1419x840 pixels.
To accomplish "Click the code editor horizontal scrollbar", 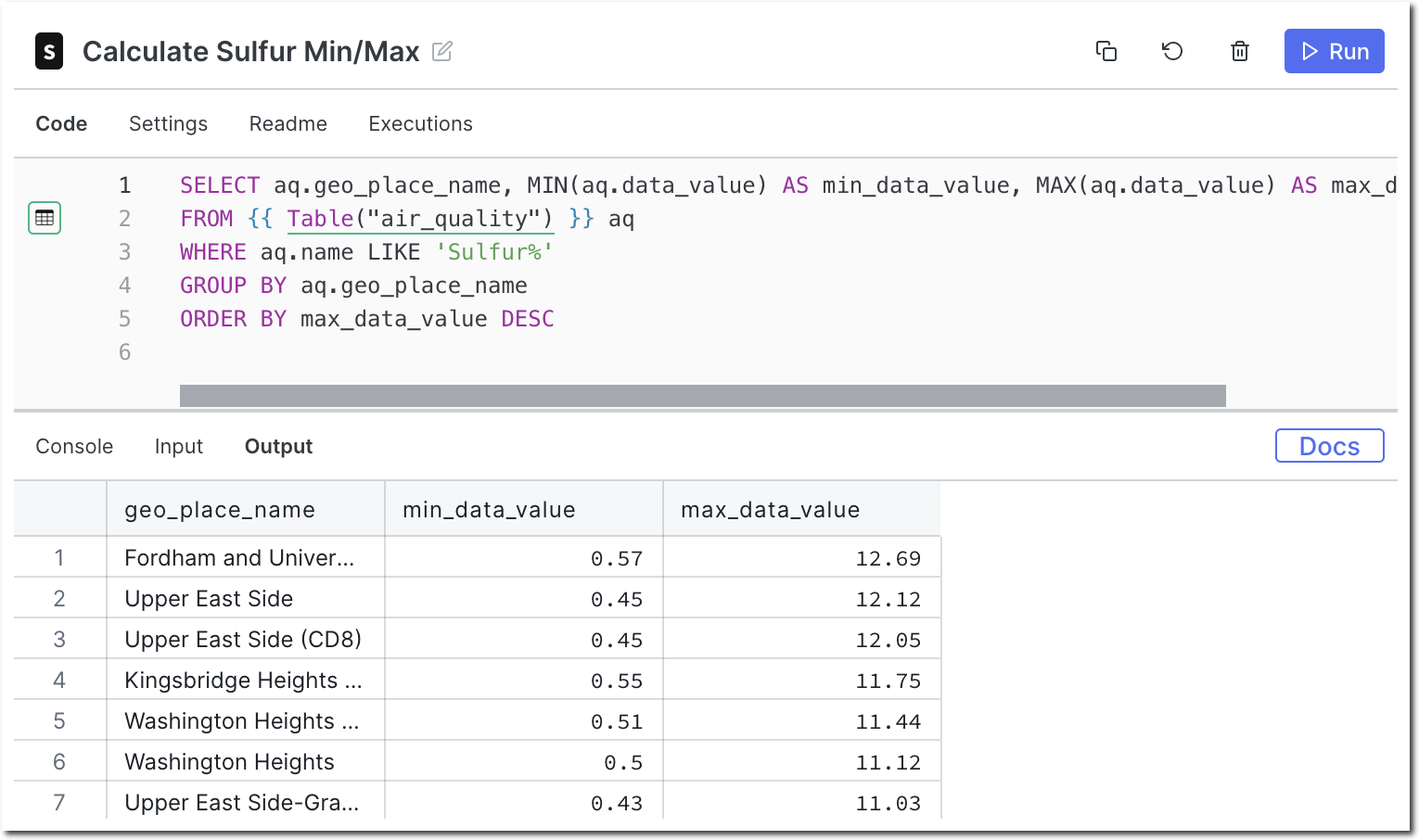I will coord(702,396).
